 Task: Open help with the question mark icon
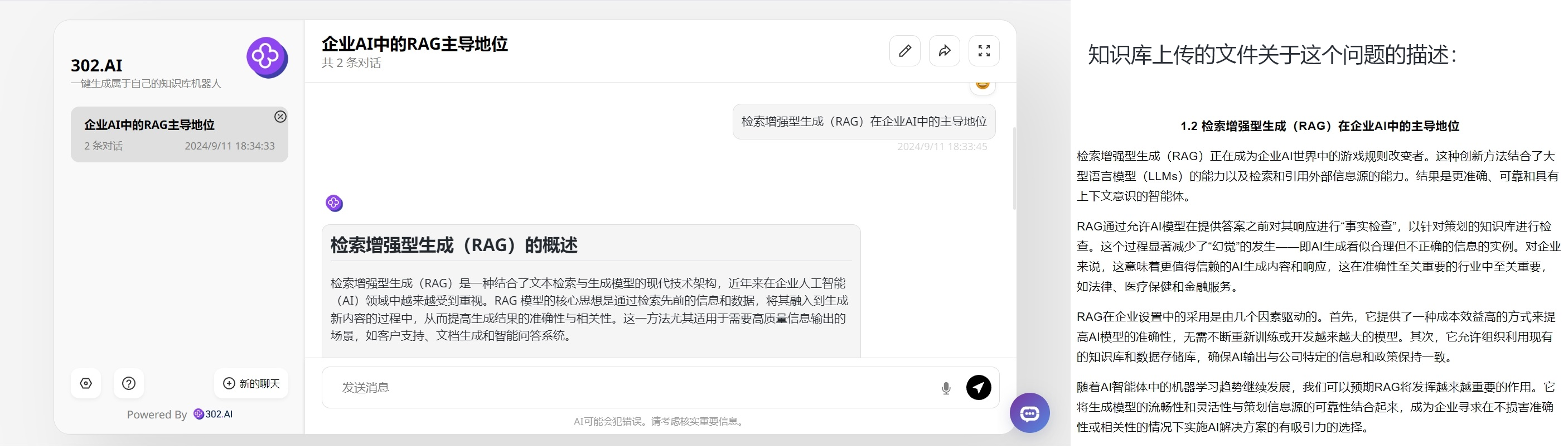point(128,383)
